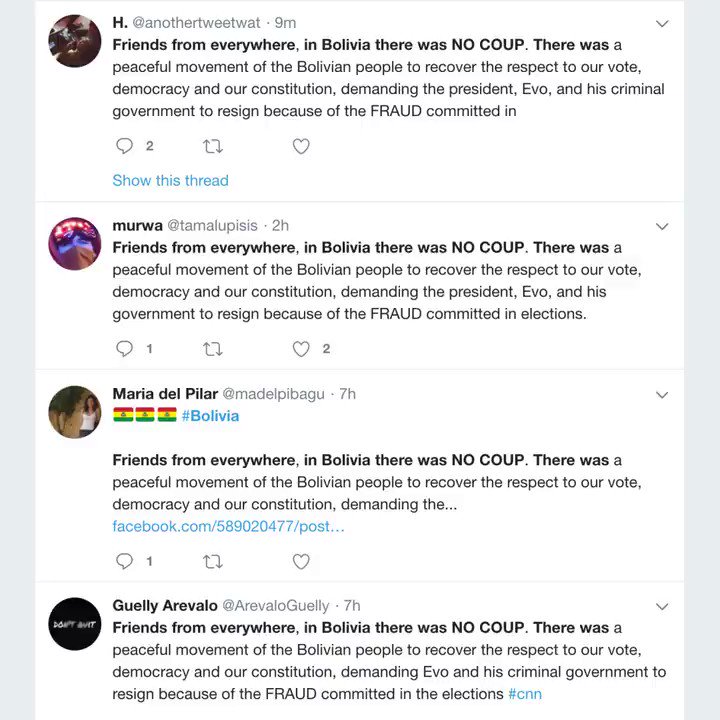Reply to murwa's tweet
Image resolution: width=720 pixels, height=720 pixels.
125,349
